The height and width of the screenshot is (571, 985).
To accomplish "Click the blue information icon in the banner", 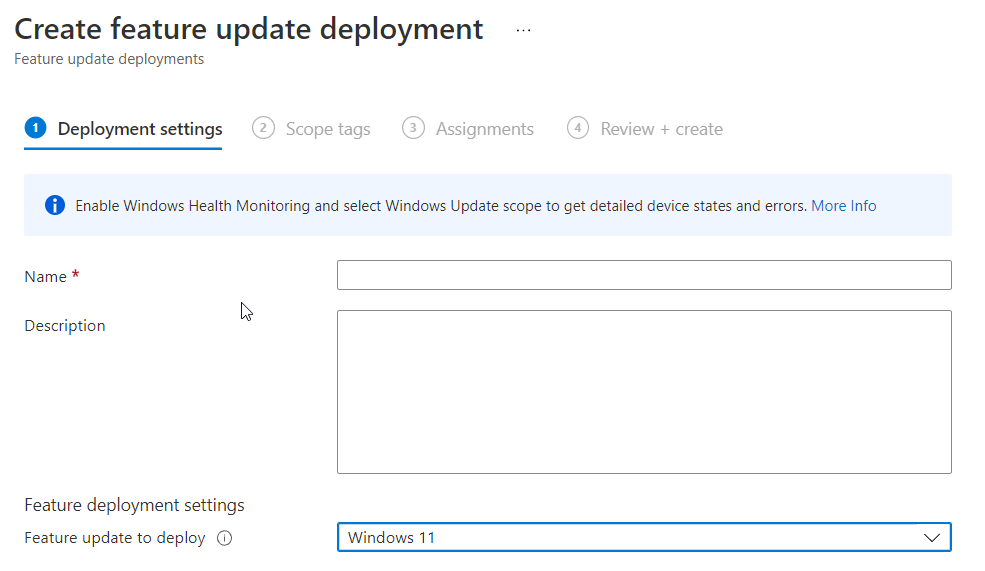I will [55, 205].
